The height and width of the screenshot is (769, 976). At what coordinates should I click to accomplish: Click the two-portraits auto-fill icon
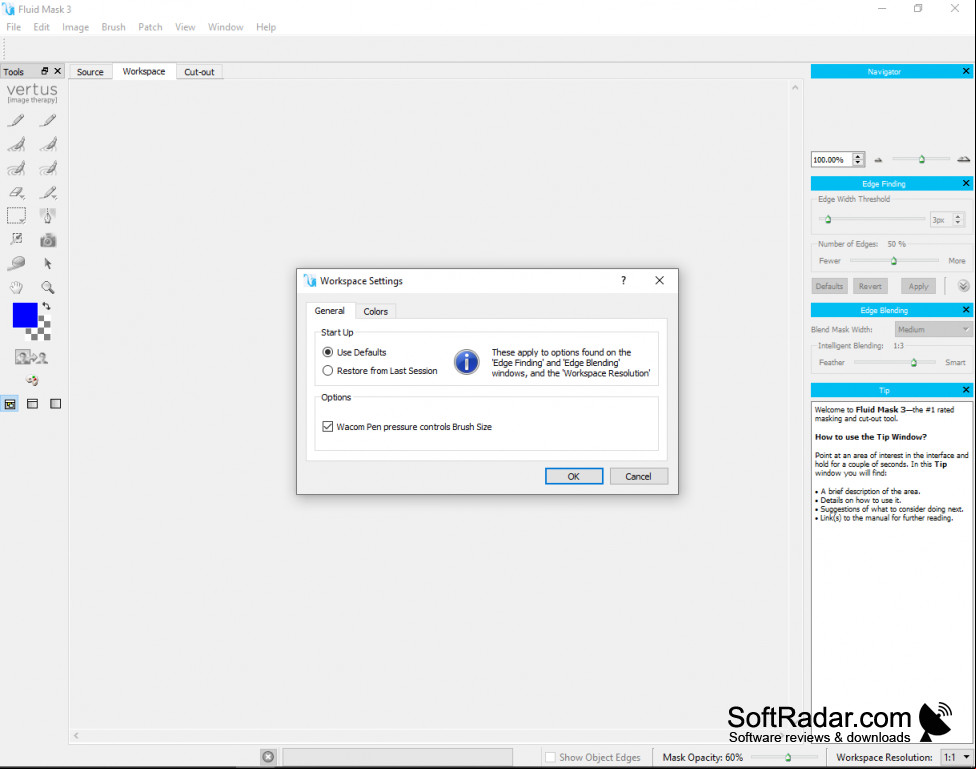point(31,357)
